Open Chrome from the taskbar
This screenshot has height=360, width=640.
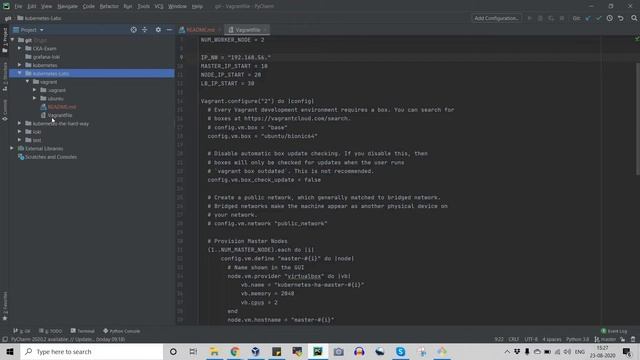tap(235, 351)
